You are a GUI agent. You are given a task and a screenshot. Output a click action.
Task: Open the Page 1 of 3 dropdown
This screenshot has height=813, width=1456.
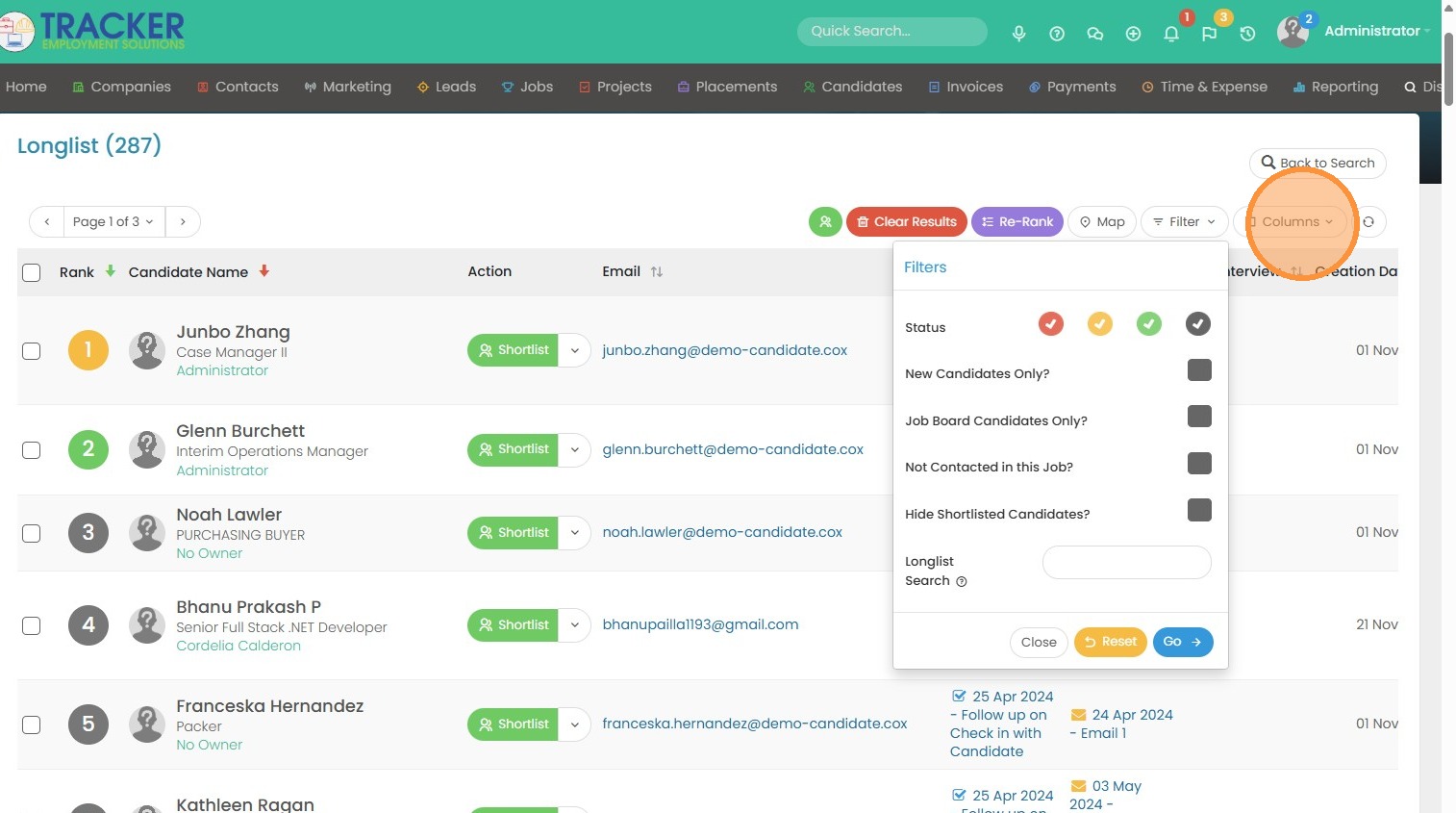(114, 221)
